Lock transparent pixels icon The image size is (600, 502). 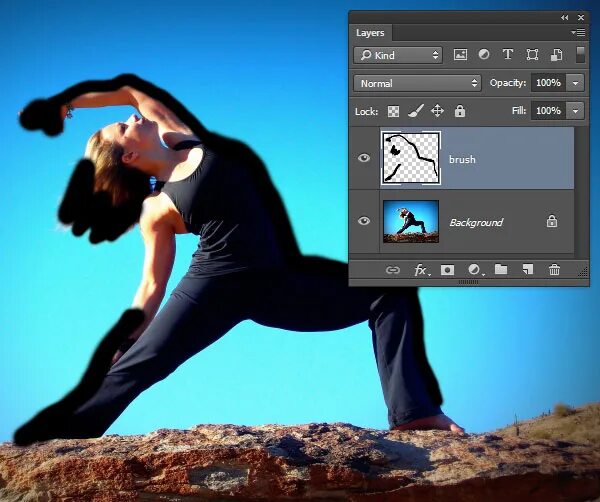pyautogui.click(x=393, y=111)
